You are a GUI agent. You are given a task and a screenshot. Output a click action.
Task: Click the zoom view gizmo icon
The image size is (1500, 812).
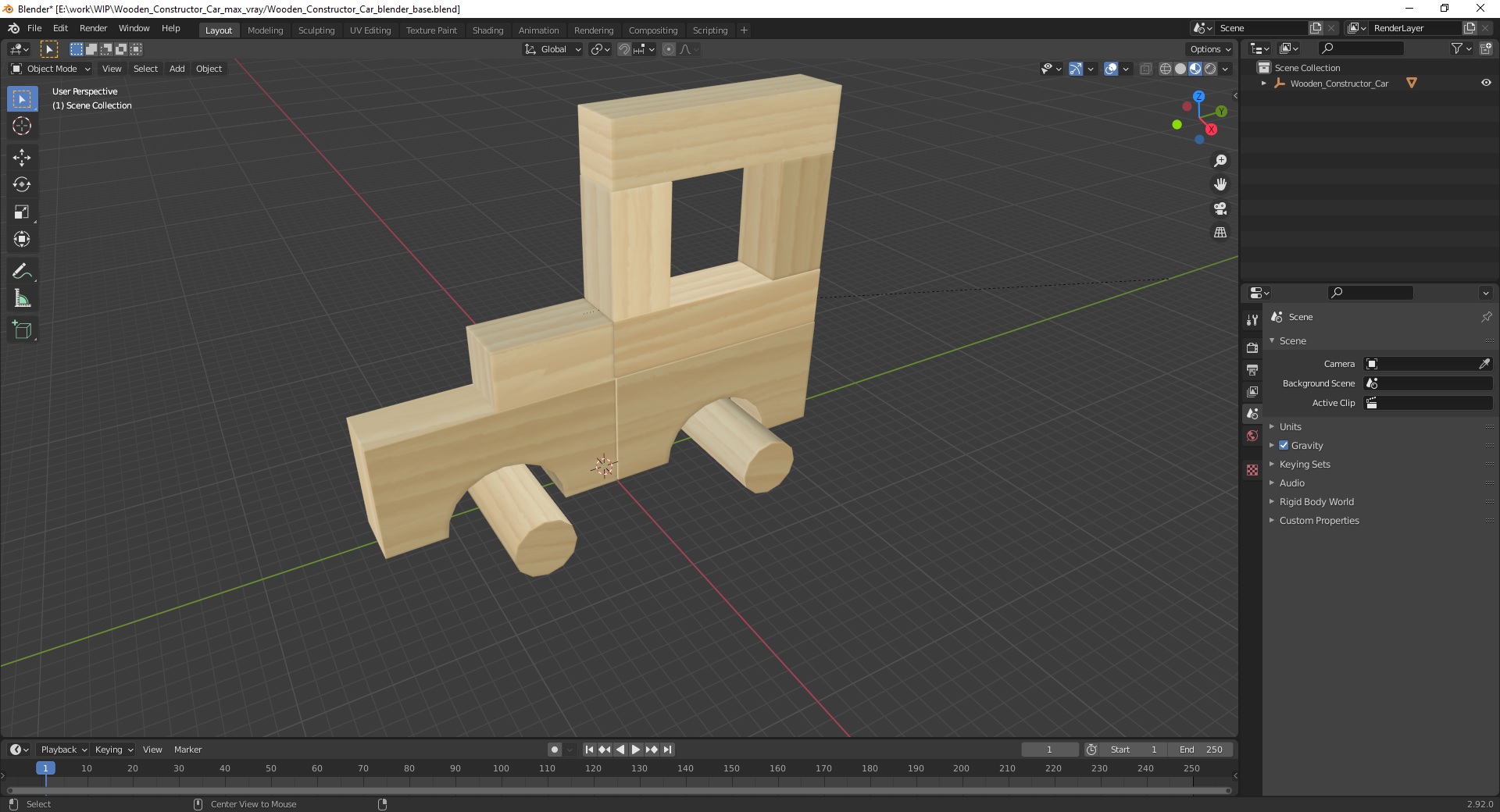(1220, 161)
